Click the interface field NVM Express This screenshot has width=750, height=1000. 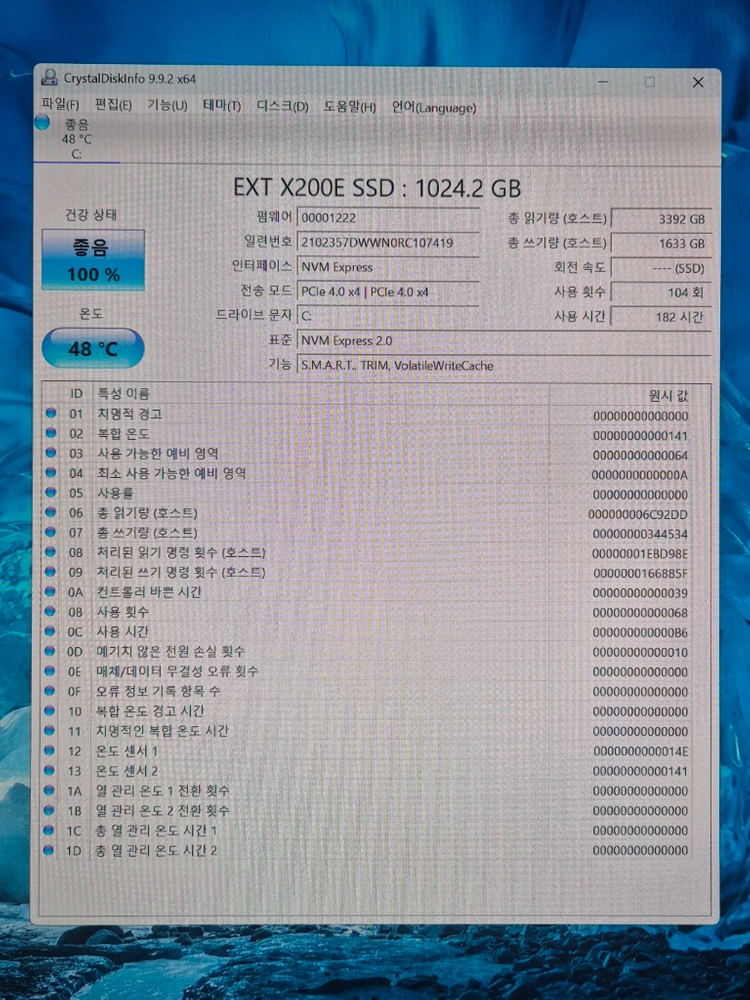(388, 267)
